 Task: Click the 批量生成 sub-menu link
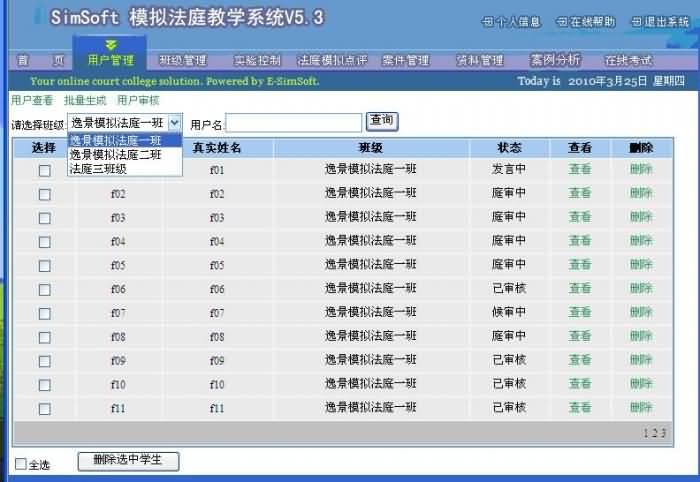click(x=85, y=100)
